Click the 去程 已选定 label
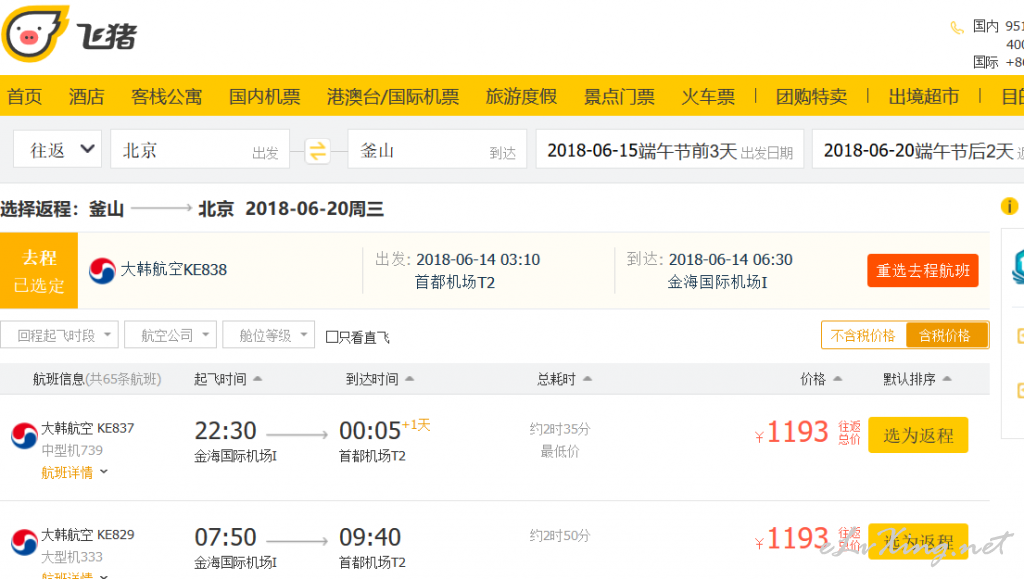The height and width of the screenshot is (579, 1024). pos(39,271)
